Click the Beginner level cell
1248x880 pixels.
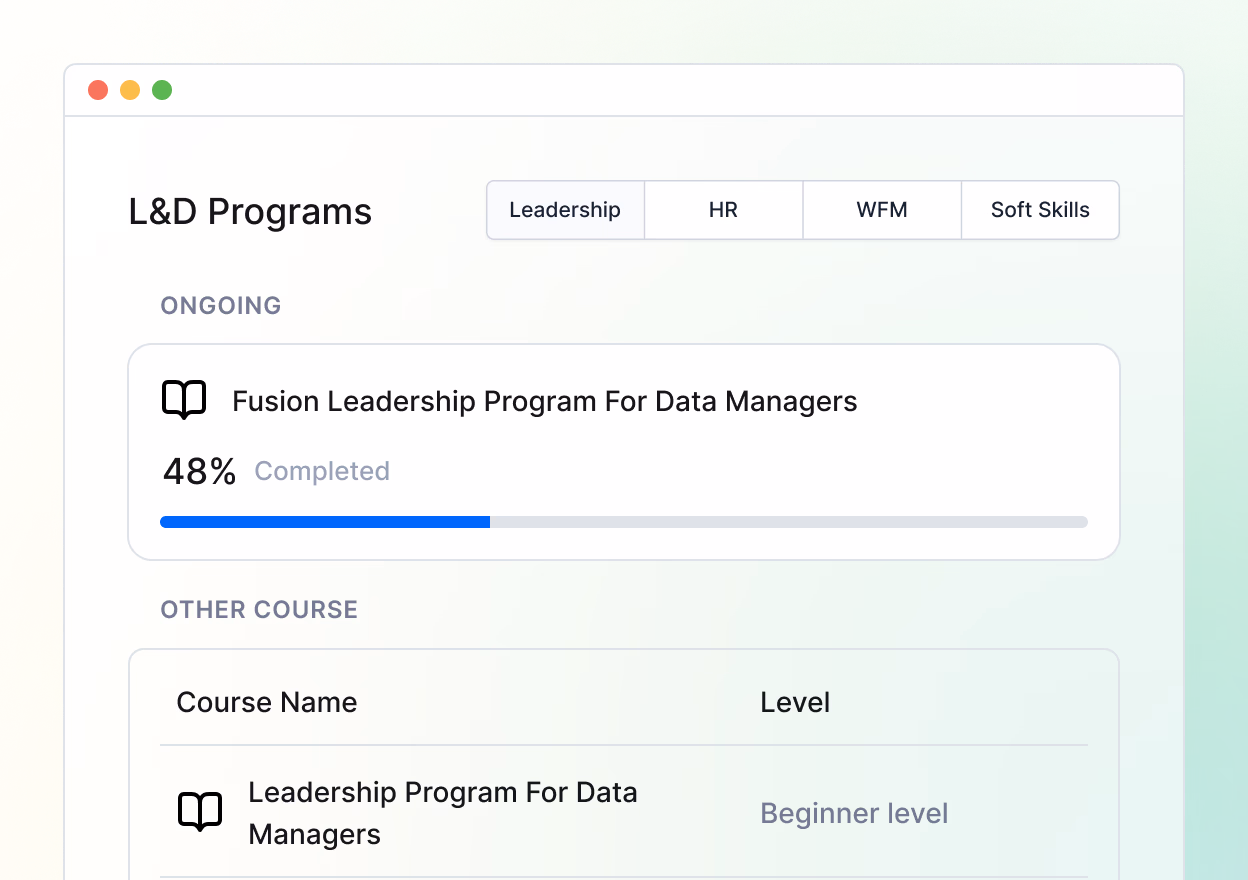coord(854,813)
